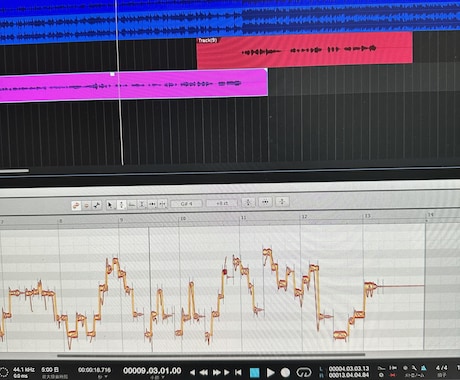Click bar 12 in Melodyne ruler
The width and height of the screenshot is (460, 380).
point(304,217)
